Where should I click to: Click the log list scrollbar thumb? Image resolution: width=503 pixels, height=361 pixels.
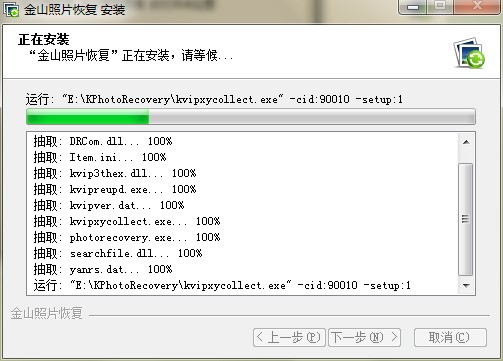tap(466, 219)
